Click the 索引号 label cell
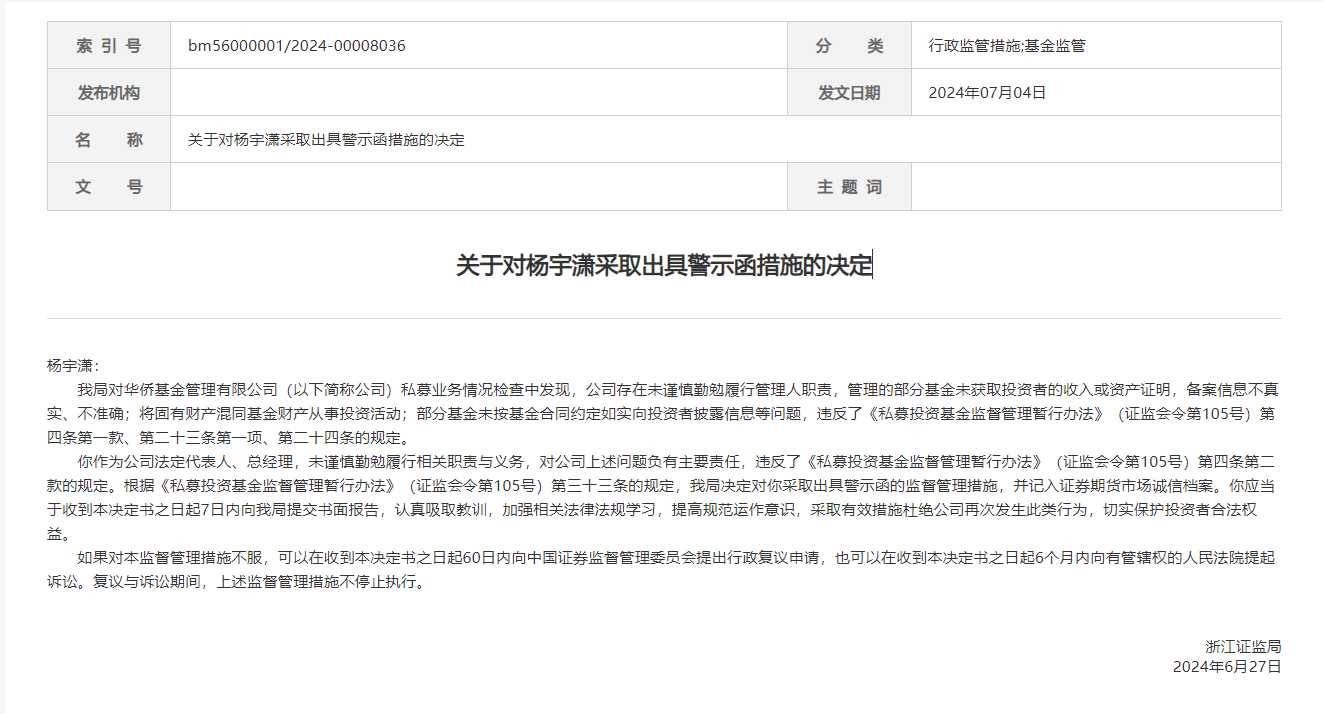The width and height of the screenshot is (1323, 714). [109, 46]
